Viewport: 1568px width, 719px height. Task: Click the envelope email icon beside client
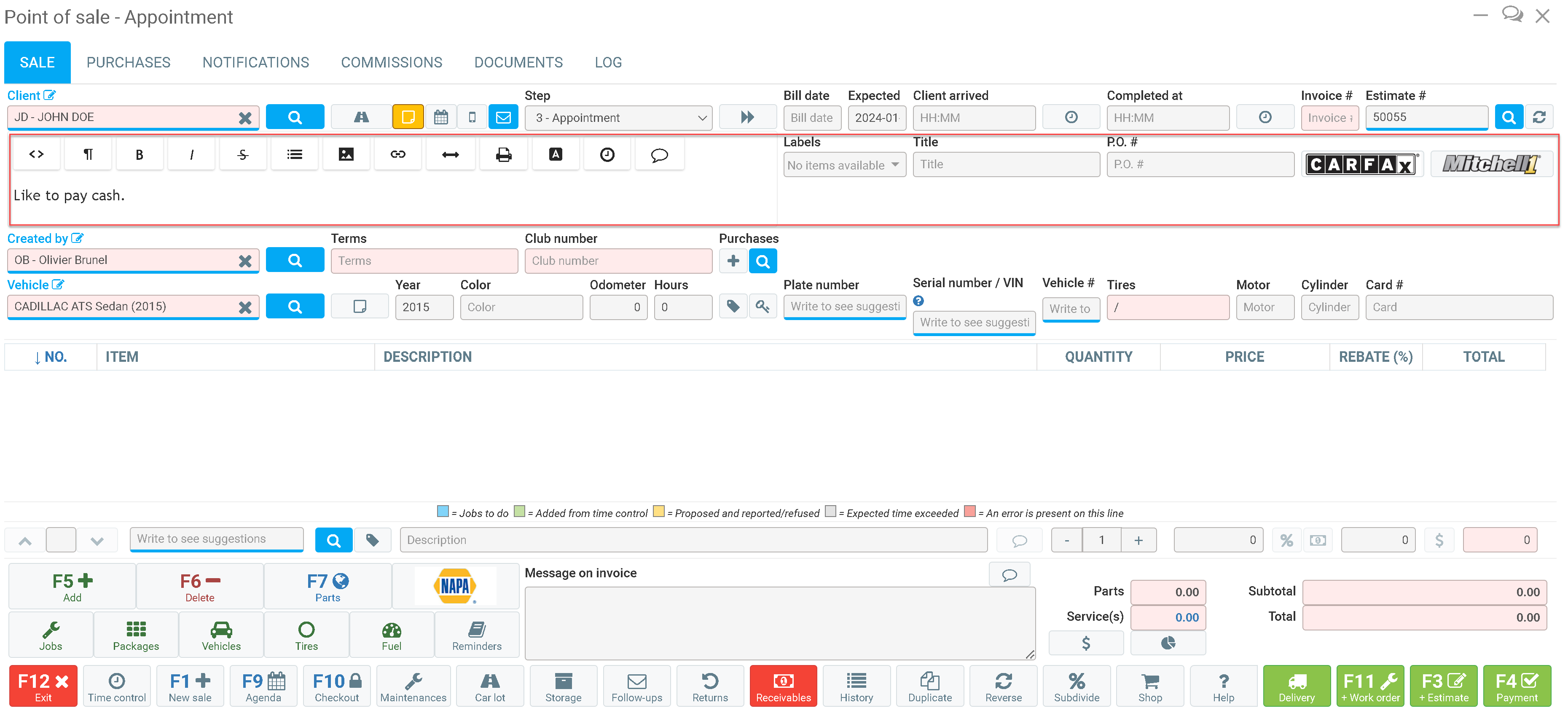tap(503, 118)
